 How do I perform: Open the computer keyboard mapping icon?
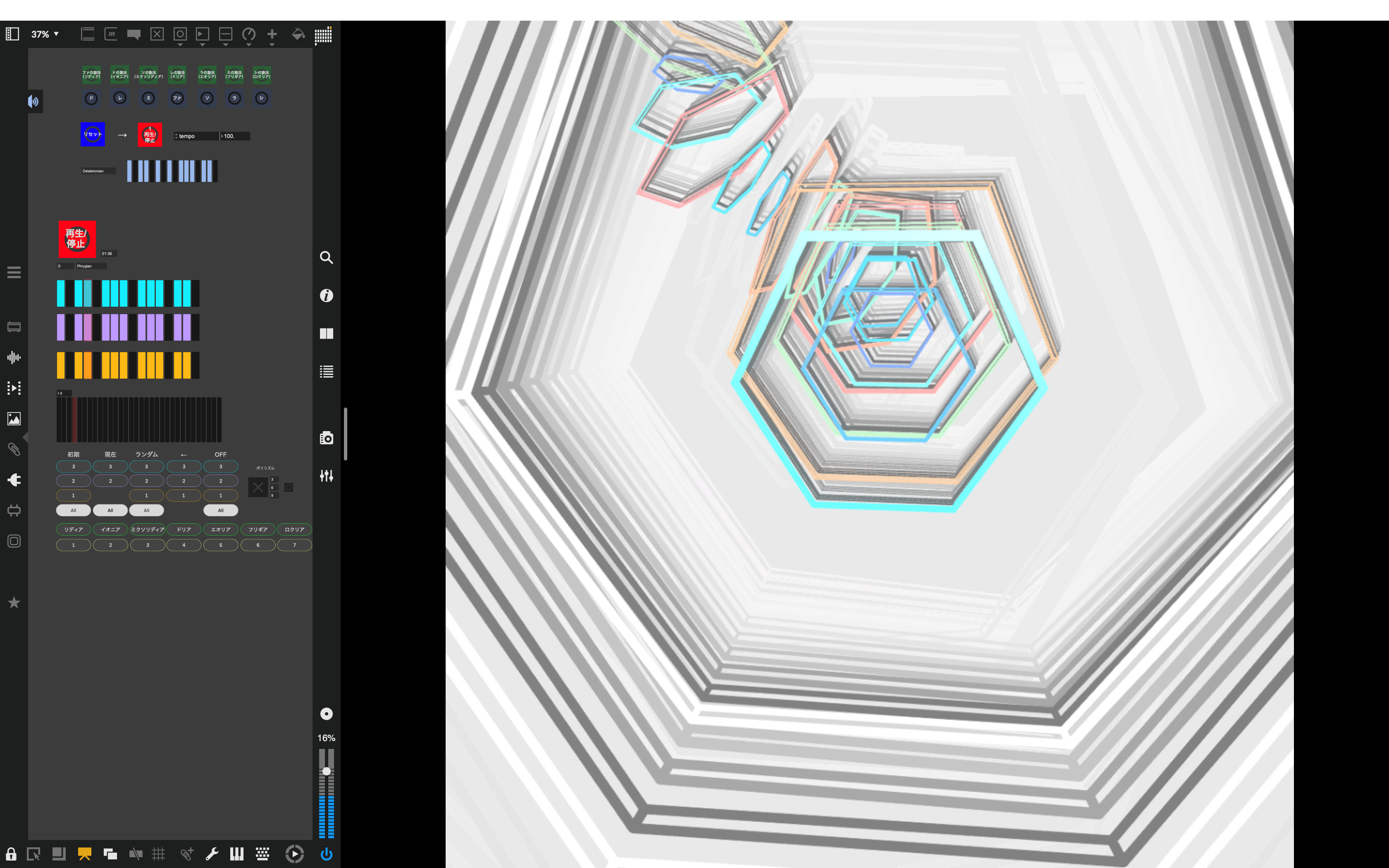(263, 854)
